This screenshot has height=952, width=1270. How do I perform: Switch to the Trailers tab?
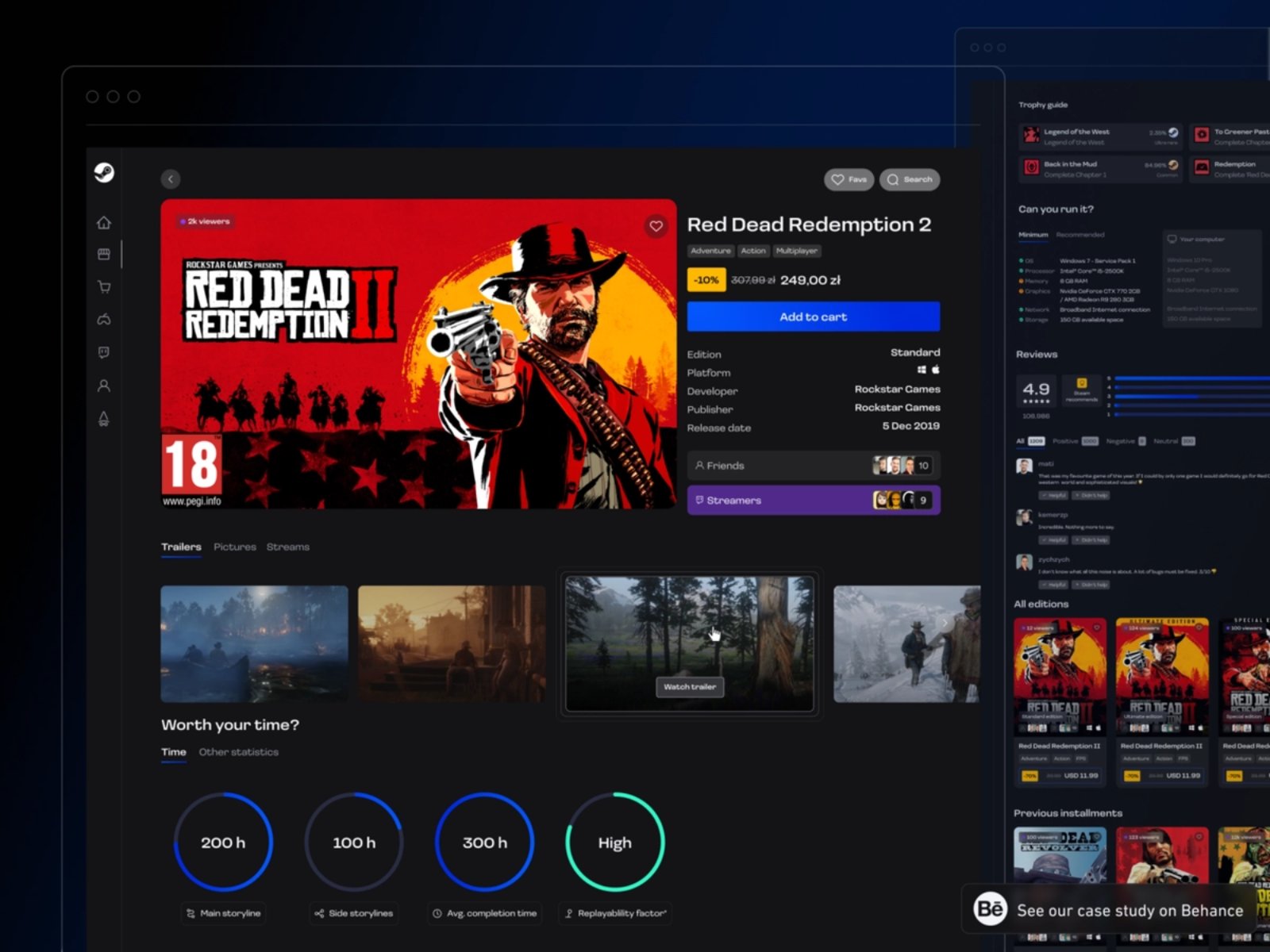(x=181, y=547)
